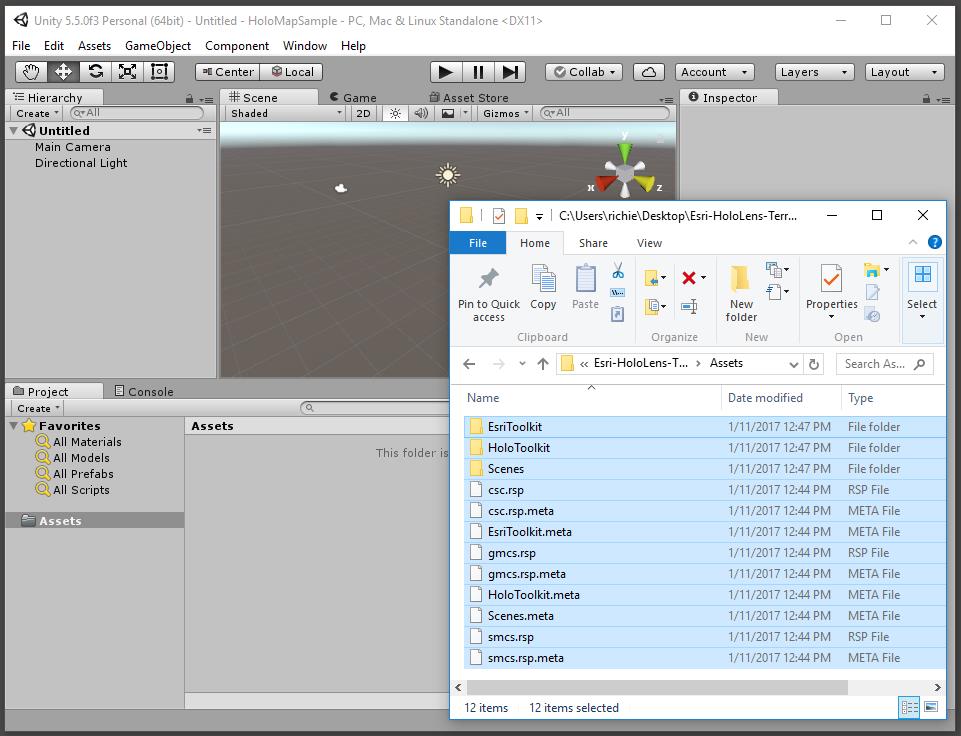Select the Rotate tool in Unity toolbar
Viewport: 961px width, 736px height.
[95, 72]
